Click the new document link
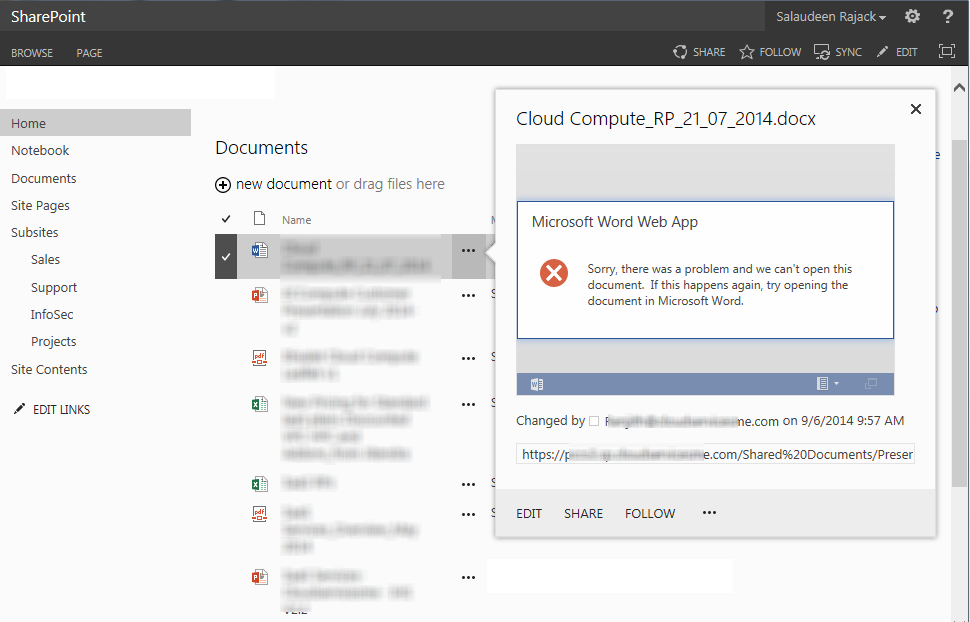This screenshot has height=622, width=970. click(283, 184)
